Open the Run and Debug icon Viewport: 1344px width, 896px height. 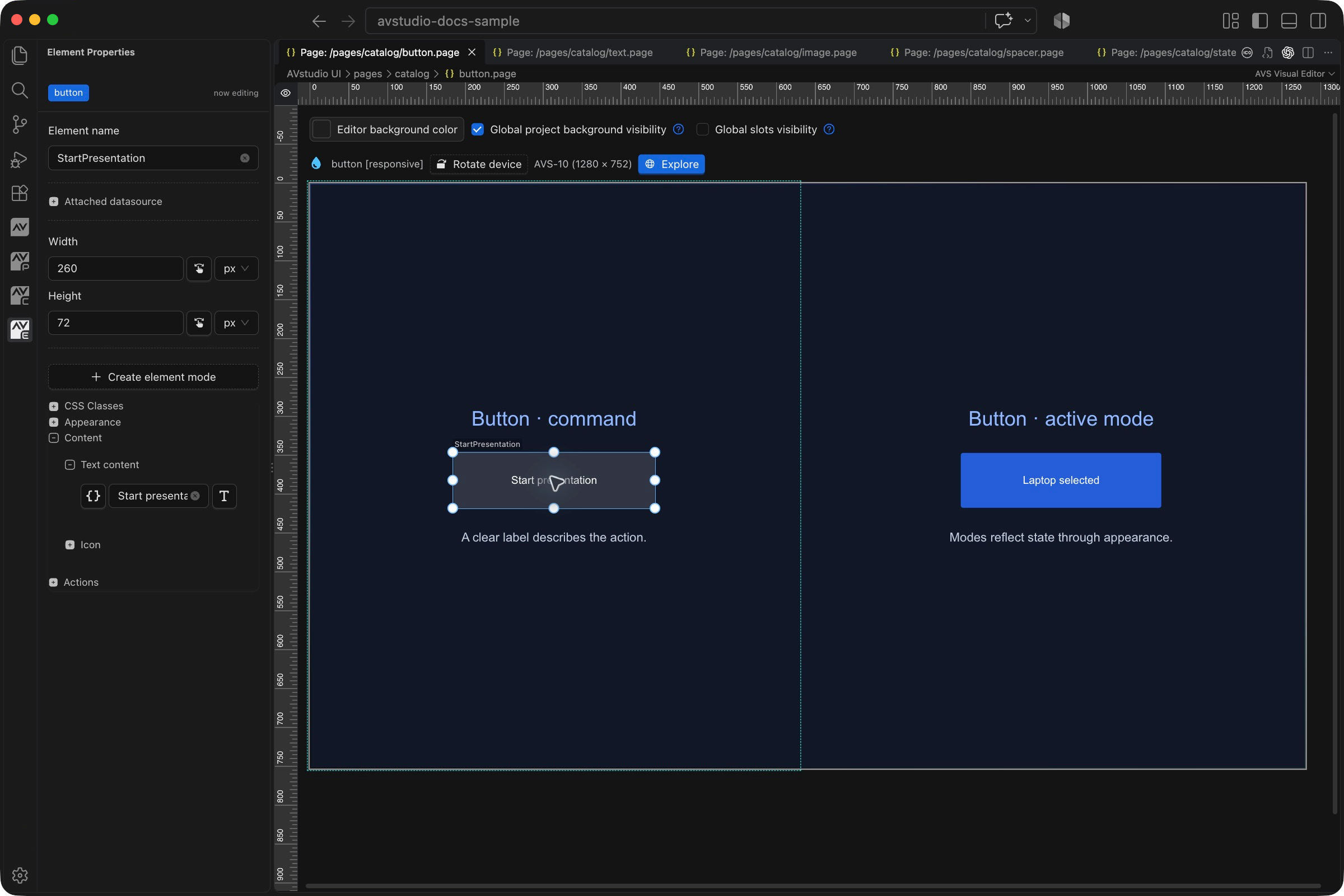[20, 159]
